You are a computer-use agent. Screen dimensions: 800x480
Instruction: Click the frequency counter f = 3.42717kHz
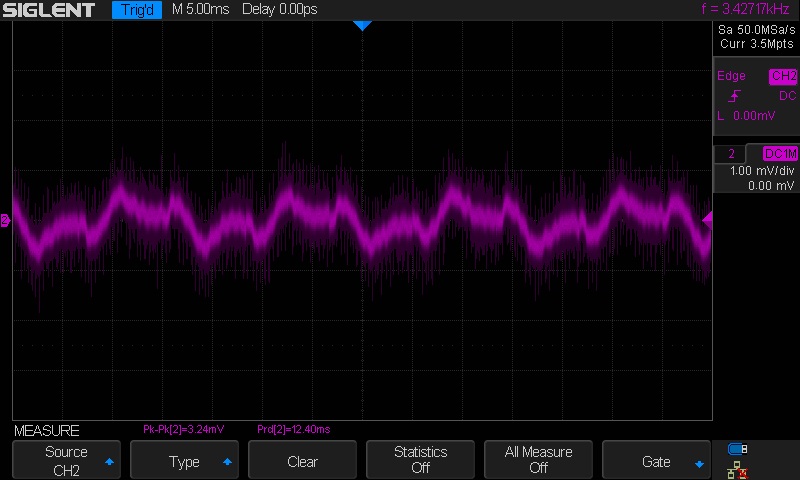[745, 9]
